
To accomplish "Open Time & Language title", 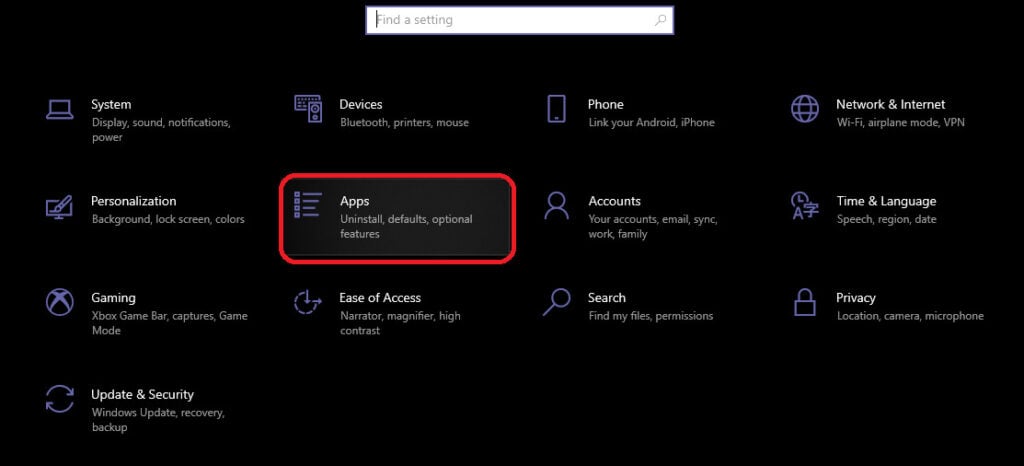I will pos(886,201).
